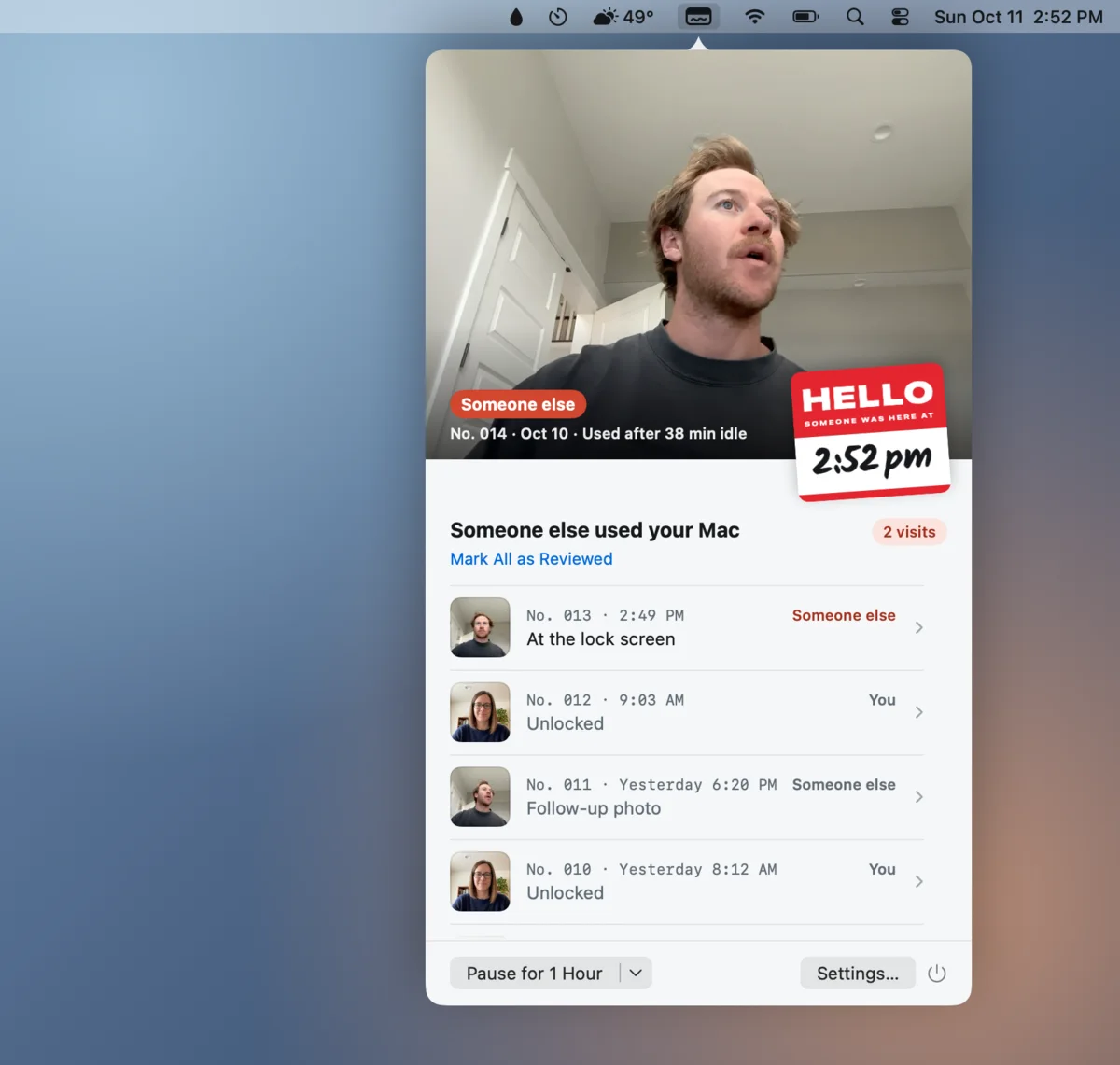1120x1065 pixels.
Task: Click the HELLO 2:52 pm name tag sticker
Action: 872,432
